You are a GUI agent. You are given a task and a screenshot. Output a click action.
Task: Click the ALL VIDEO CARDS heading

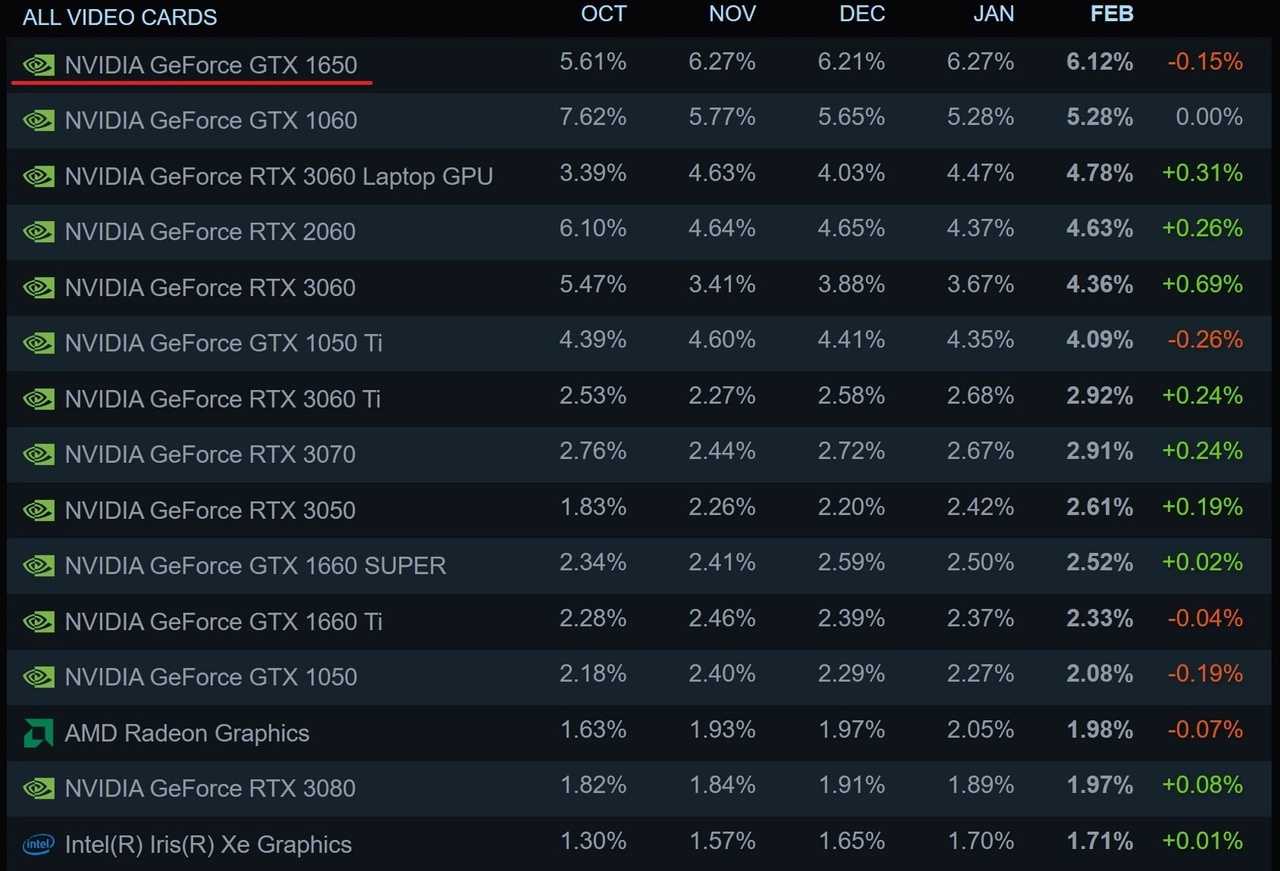click(119, 17)
